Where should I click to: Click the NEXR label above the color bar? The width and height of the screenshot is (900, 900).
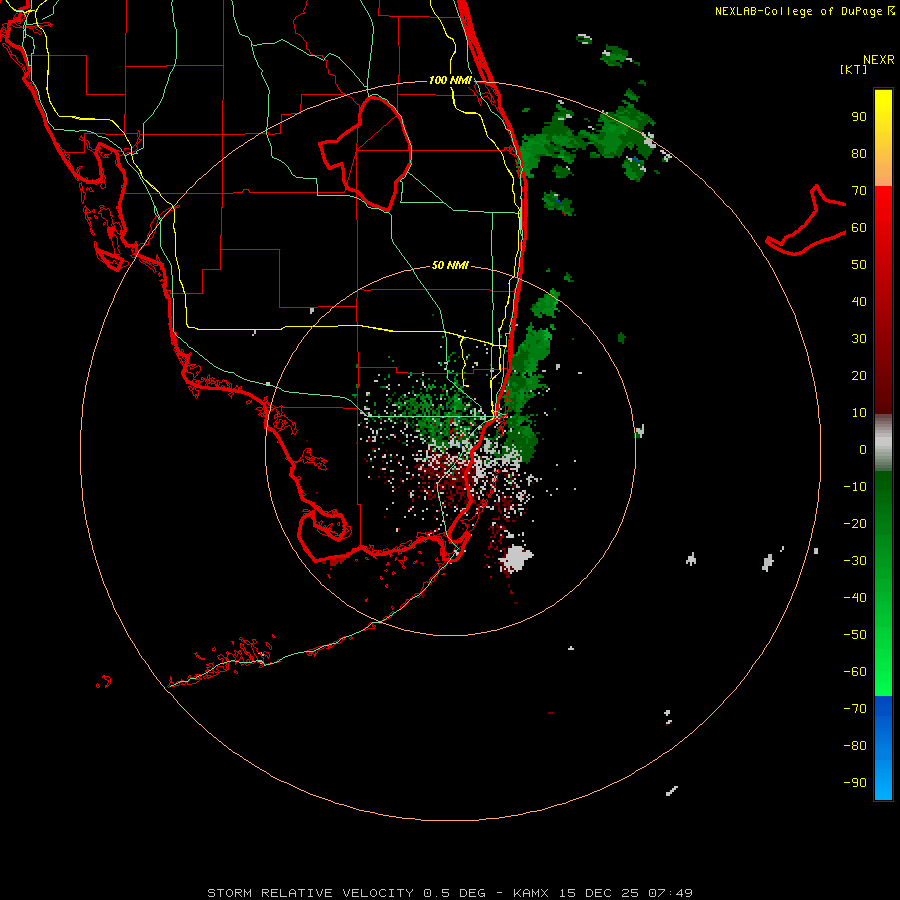point(878,60)
